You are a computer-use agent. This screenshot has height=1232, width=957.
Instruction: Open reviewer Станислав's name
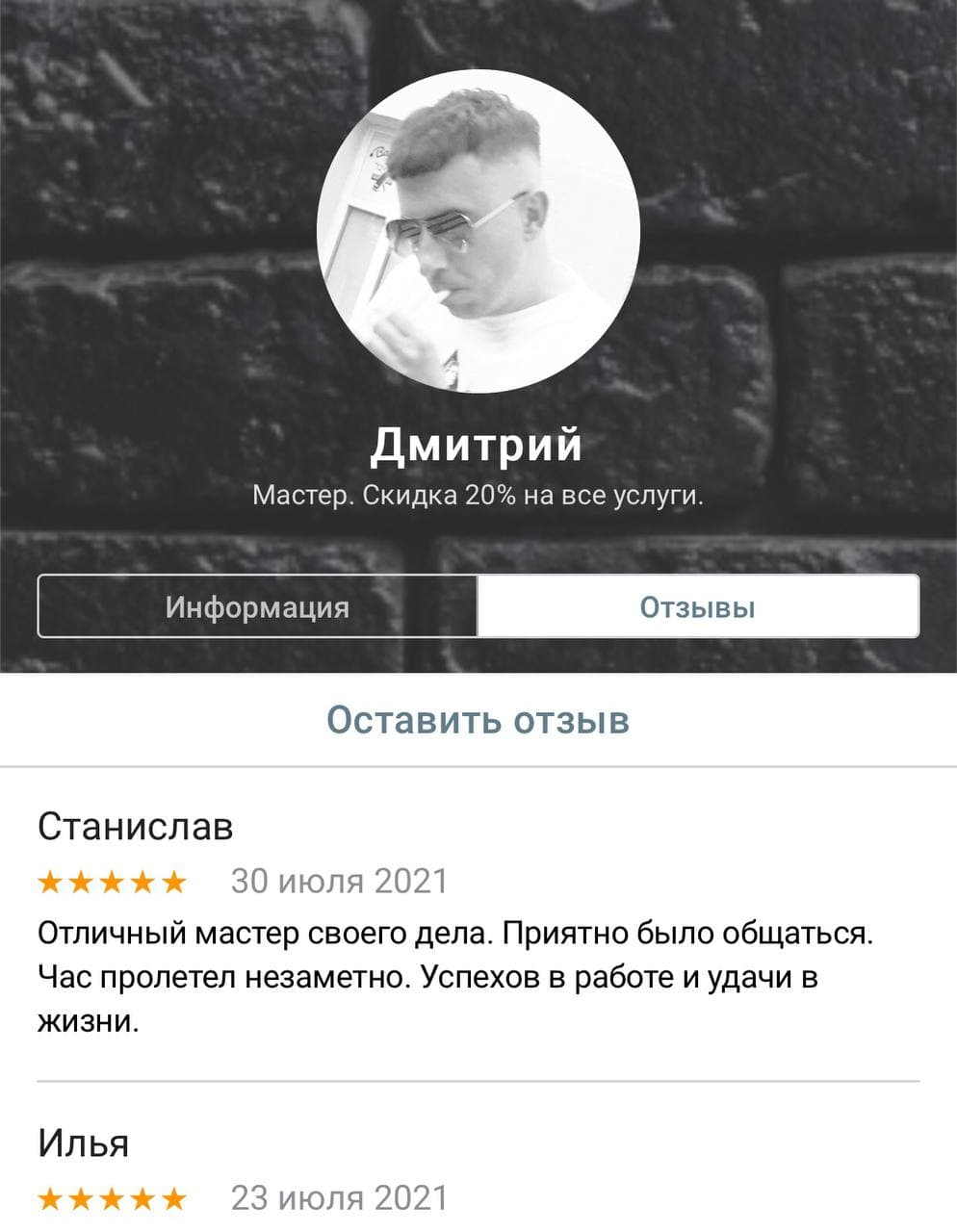136,826
